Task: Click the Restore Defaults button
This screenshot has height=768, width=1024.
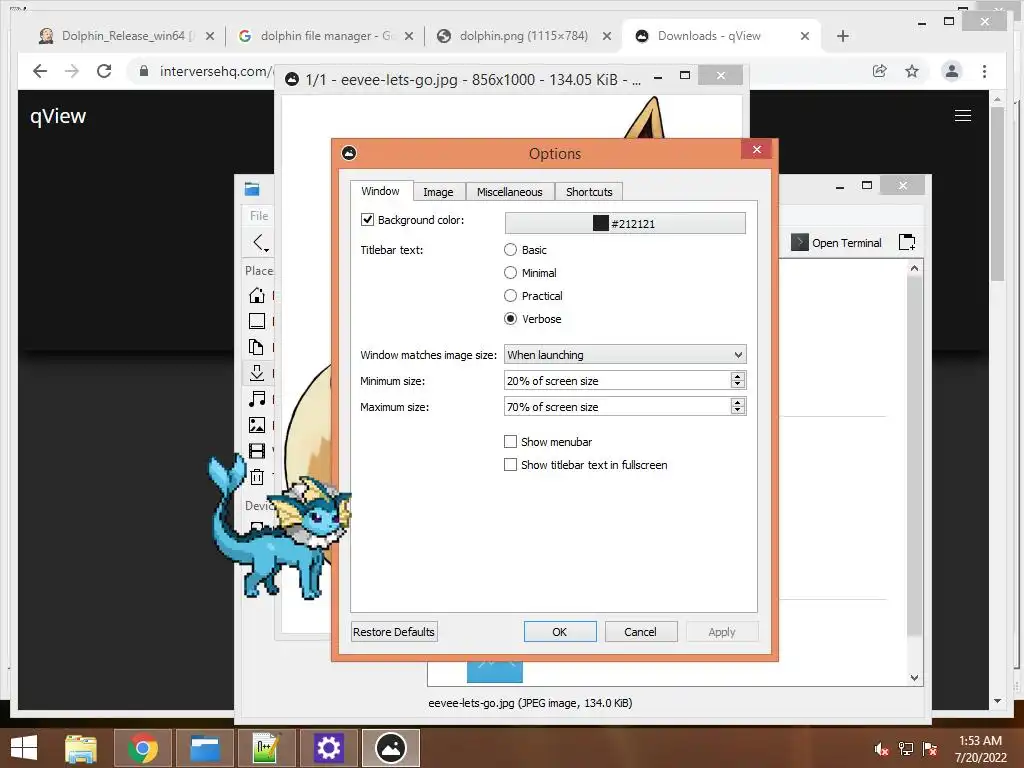Action: [394, 632]
